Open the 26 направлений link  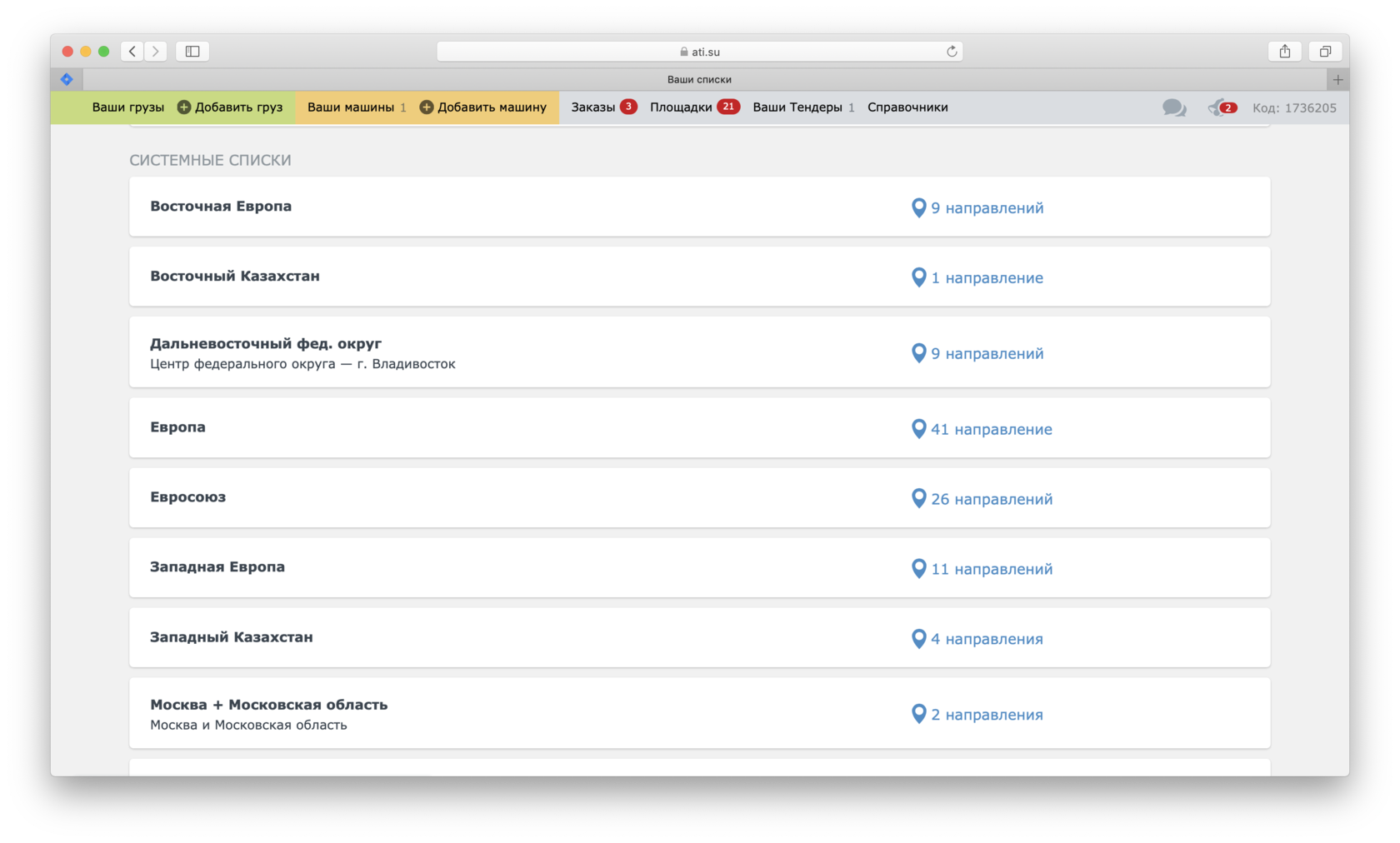(992, 500)
